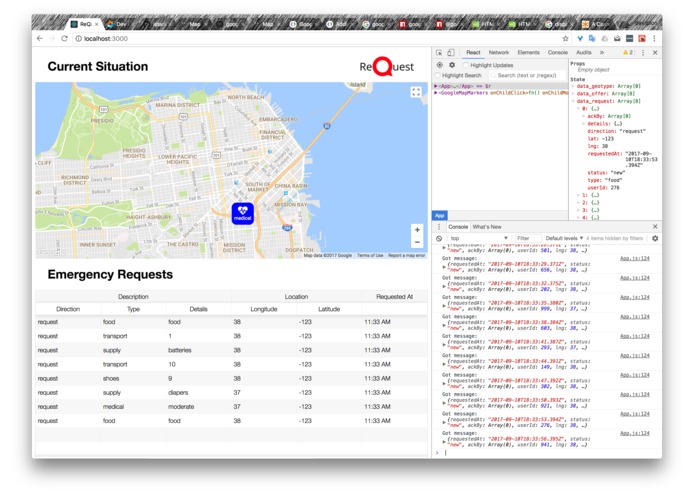Show more DevTools tabs with the chevrons
Viewport: 695px width, 494px height.
coord(602,52)
